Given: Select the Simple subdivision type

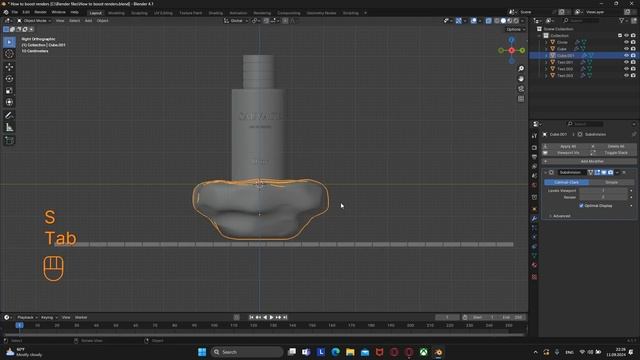Looking at the screenshot, I should point(611,182).
